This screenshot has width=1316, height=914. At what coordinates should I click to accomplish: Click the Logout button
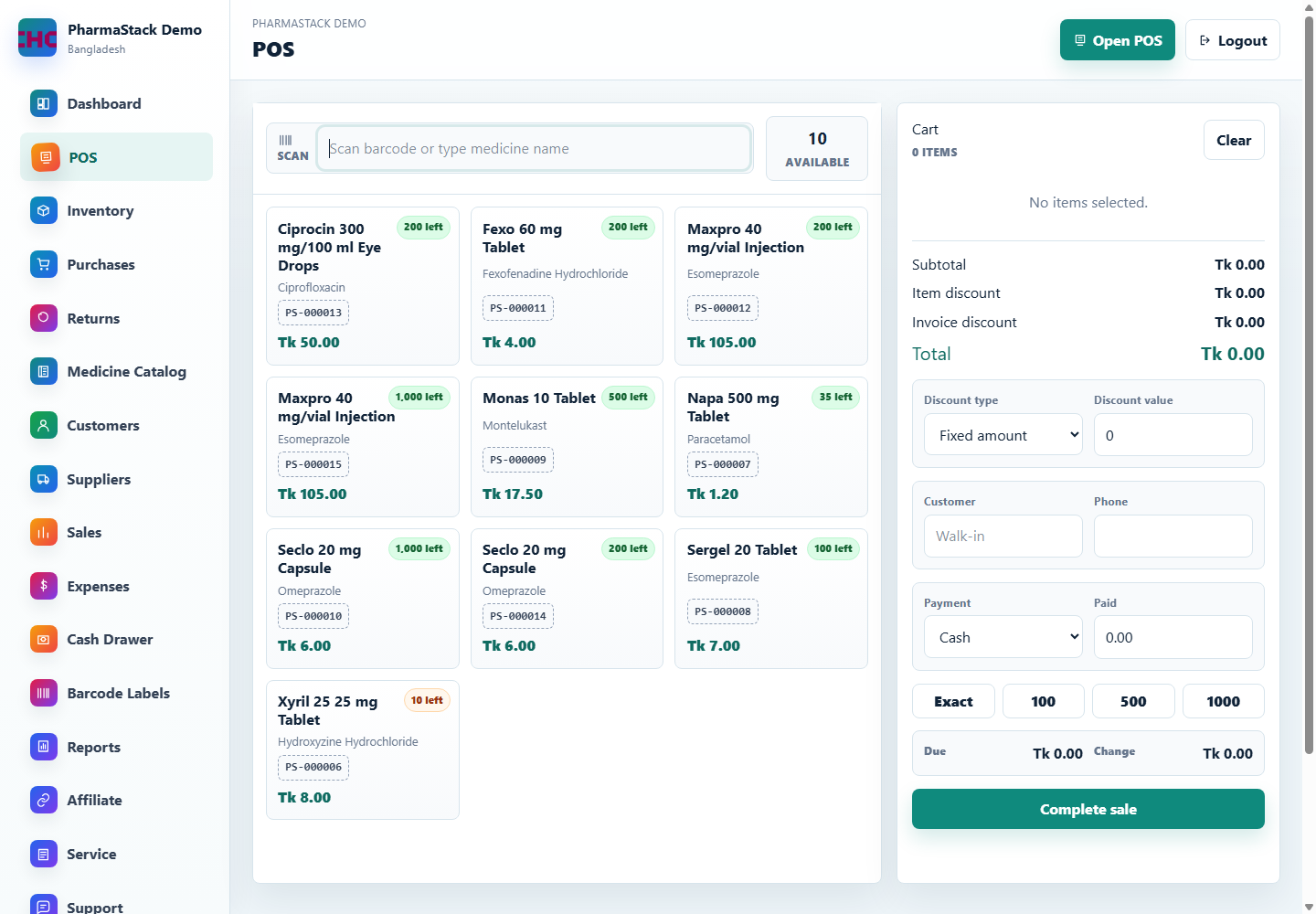1232,40
